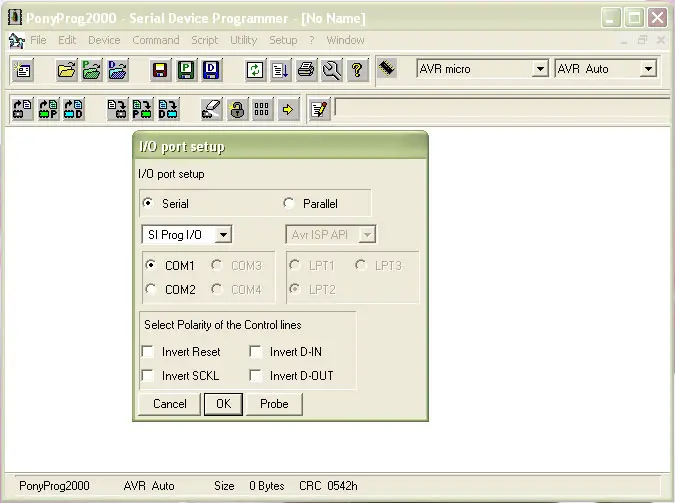675x503 pixels.
Task: Click the Edit note notepad icon
Action: (x=319, y=109)
